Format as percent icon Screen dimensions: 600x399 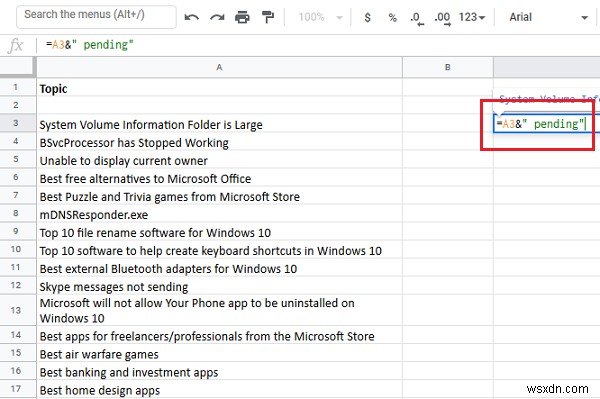pyautogui.click(x=392, y=17)
